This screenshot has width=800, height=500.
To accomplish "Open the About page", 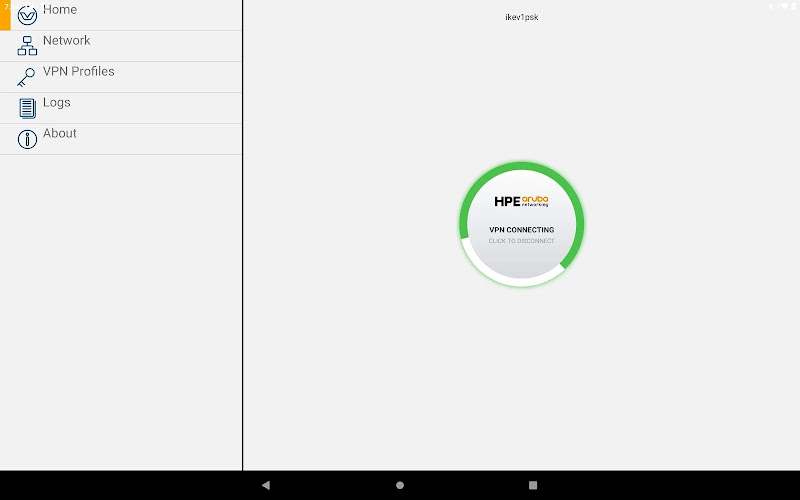I will 121,139.
